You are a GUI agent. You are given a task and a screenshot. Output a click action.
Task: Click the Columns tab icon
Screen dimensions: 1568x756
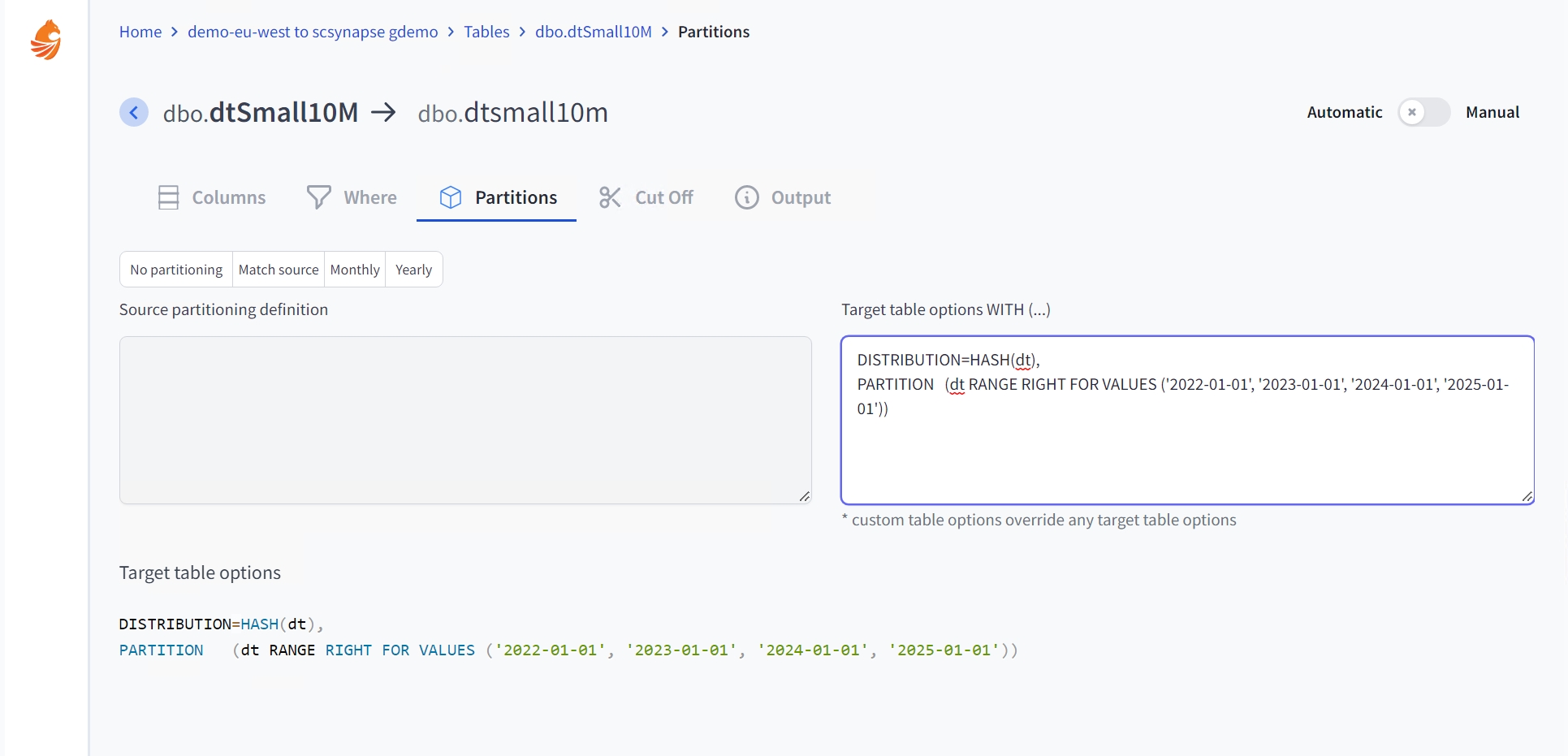[168, 197]
